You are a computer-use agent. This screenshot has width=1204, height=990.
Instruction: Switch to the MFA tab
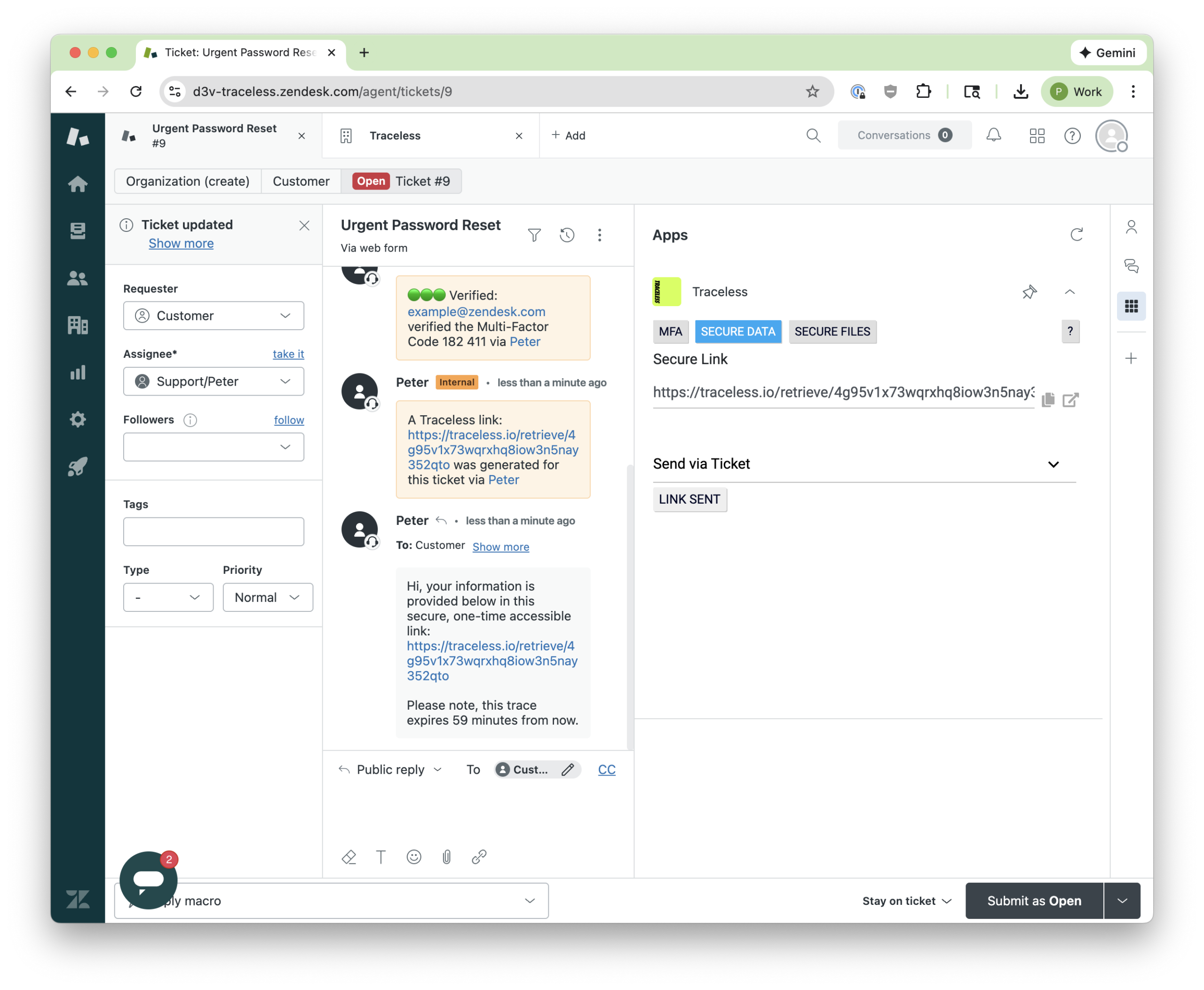(670, 332)
